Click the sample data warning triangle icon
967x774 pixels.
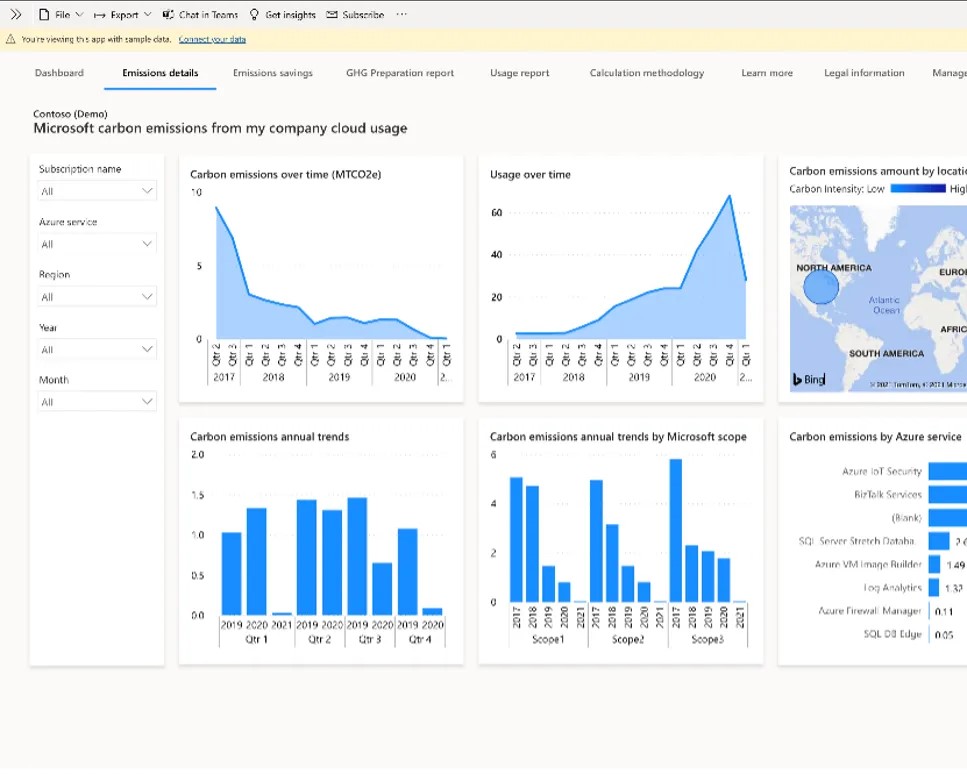pyautogui.click(x=11, y=40)
